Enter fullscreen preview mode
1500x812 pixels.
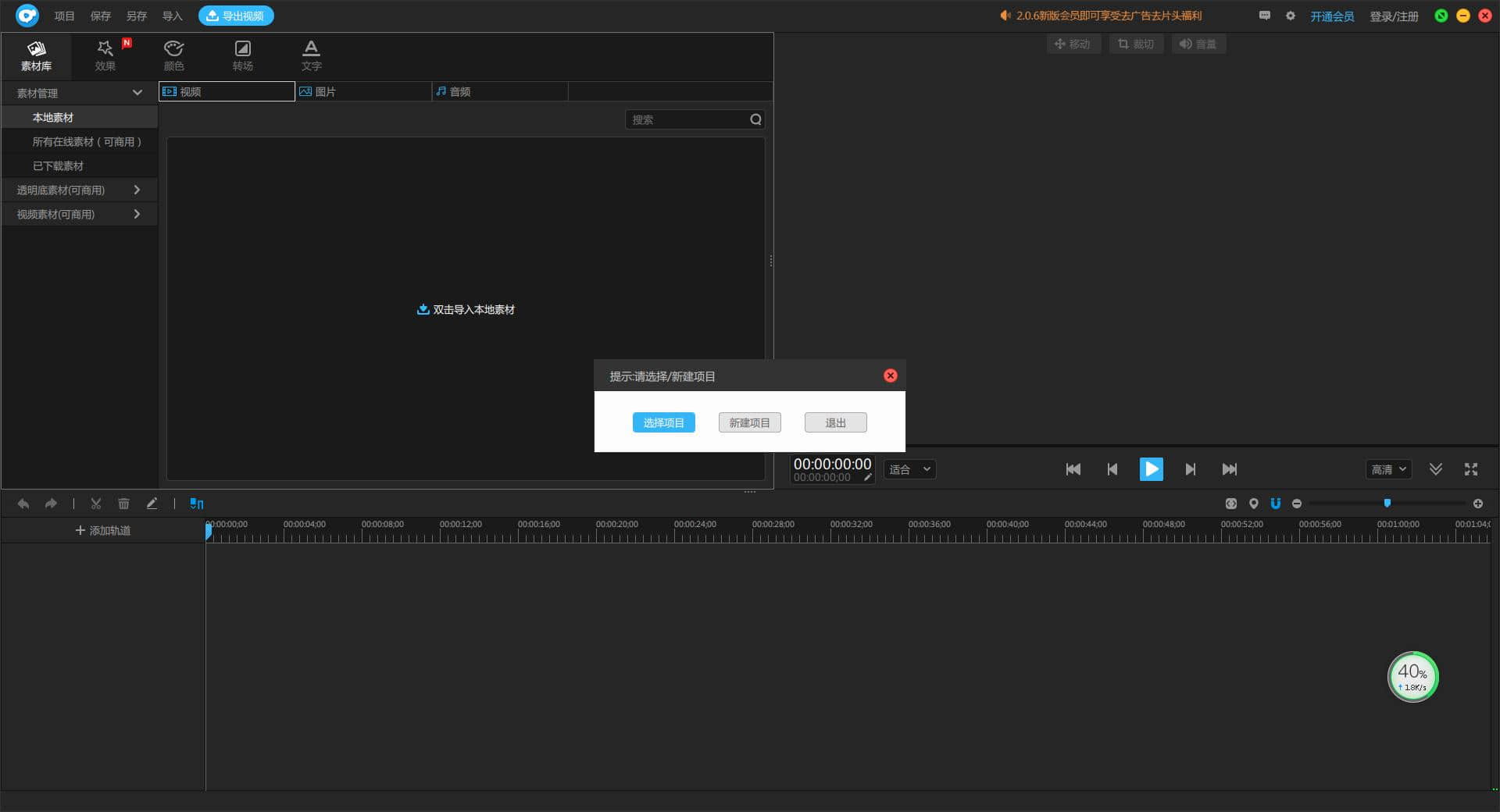(1470, 469)
